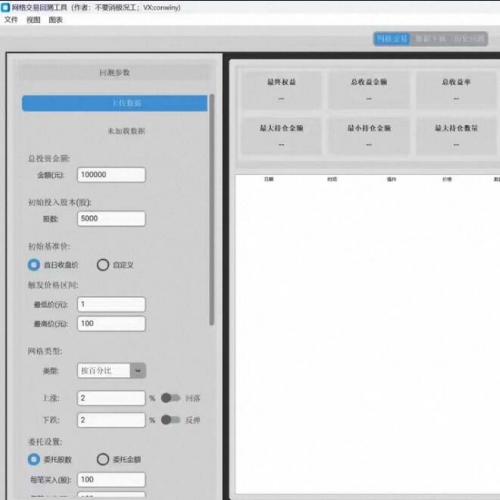500x500 pixels.
Task: Click the 最小持仓金额 summary card
Action: click(x=369, y=136)
